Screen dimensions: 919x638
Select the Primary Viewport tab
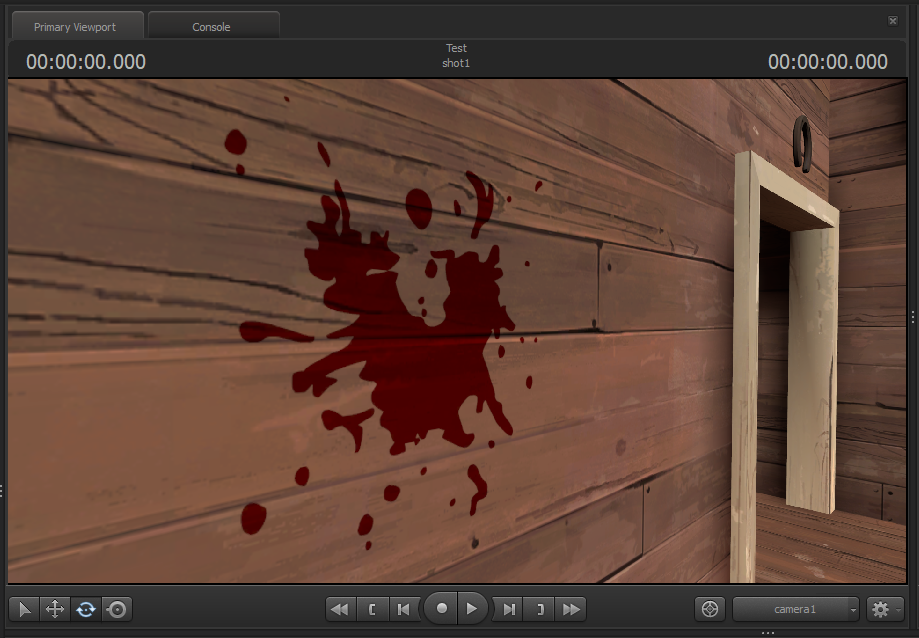[75, 27]
